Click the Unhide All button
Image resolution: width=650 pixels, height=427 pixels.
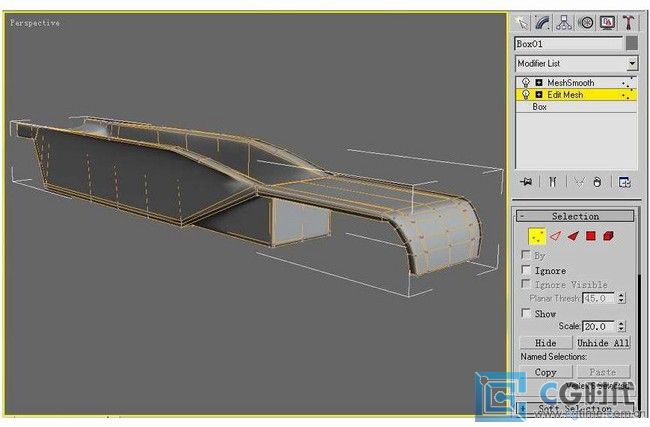point(604,343)
